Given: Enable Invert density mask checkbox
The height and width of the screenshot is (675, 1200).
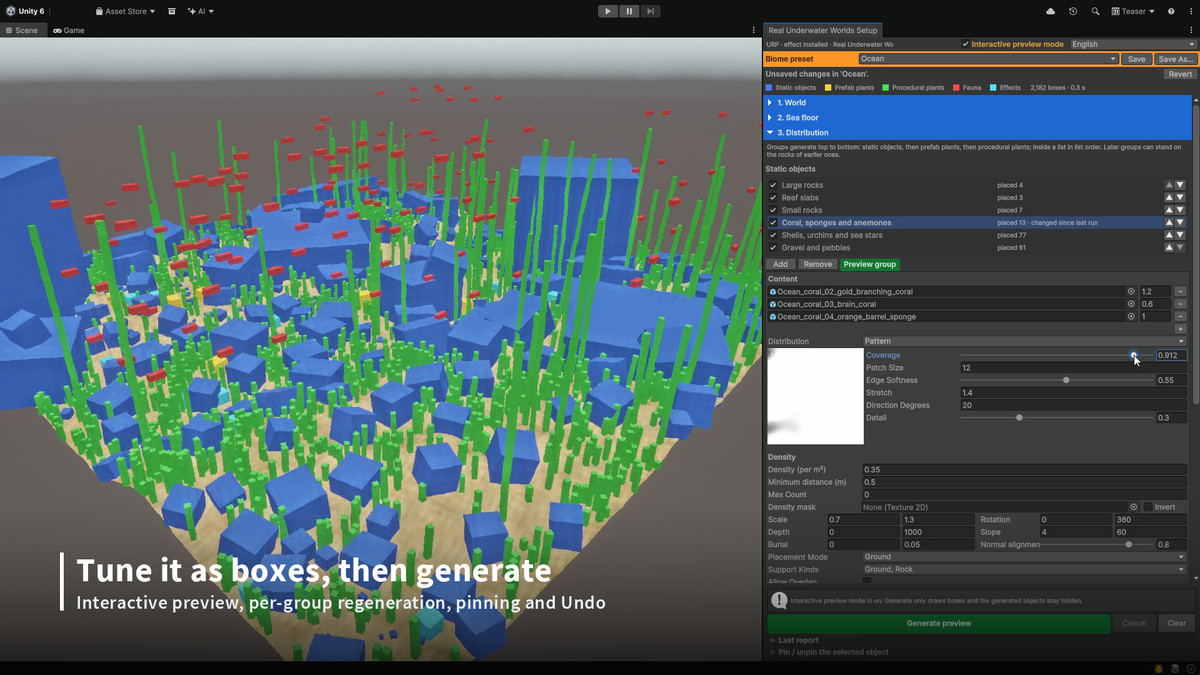Looking at the screenshot, I should point(1147,507).
